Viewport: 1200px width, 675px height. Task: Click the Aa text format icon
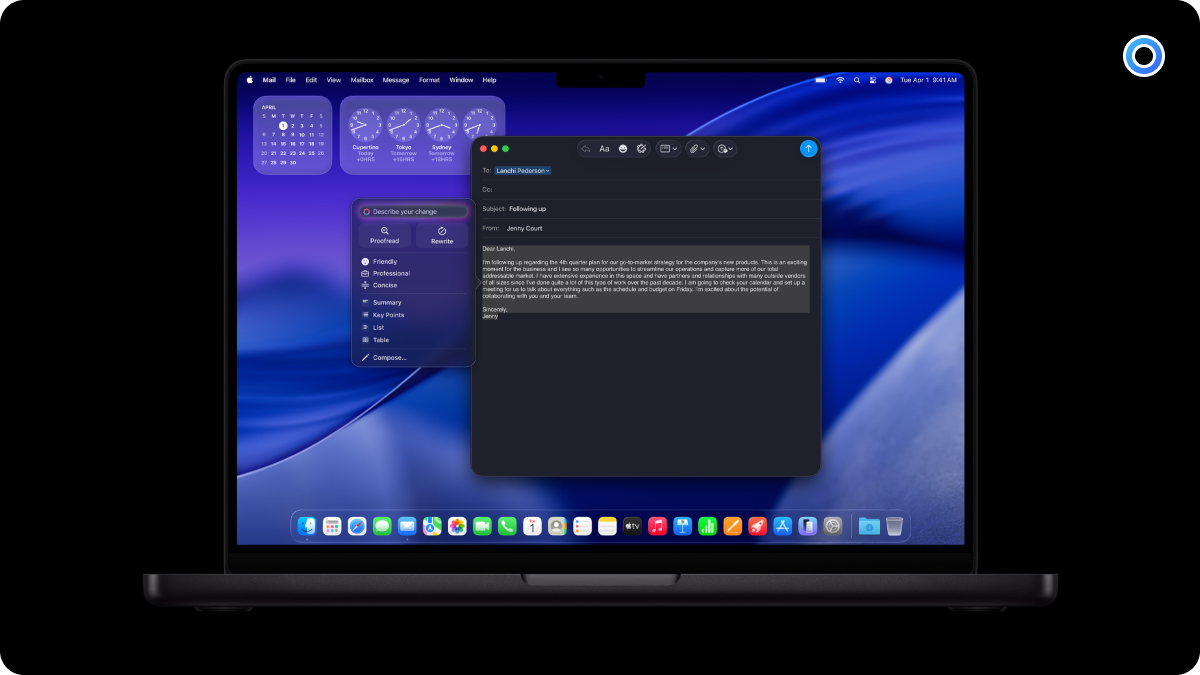604,149
